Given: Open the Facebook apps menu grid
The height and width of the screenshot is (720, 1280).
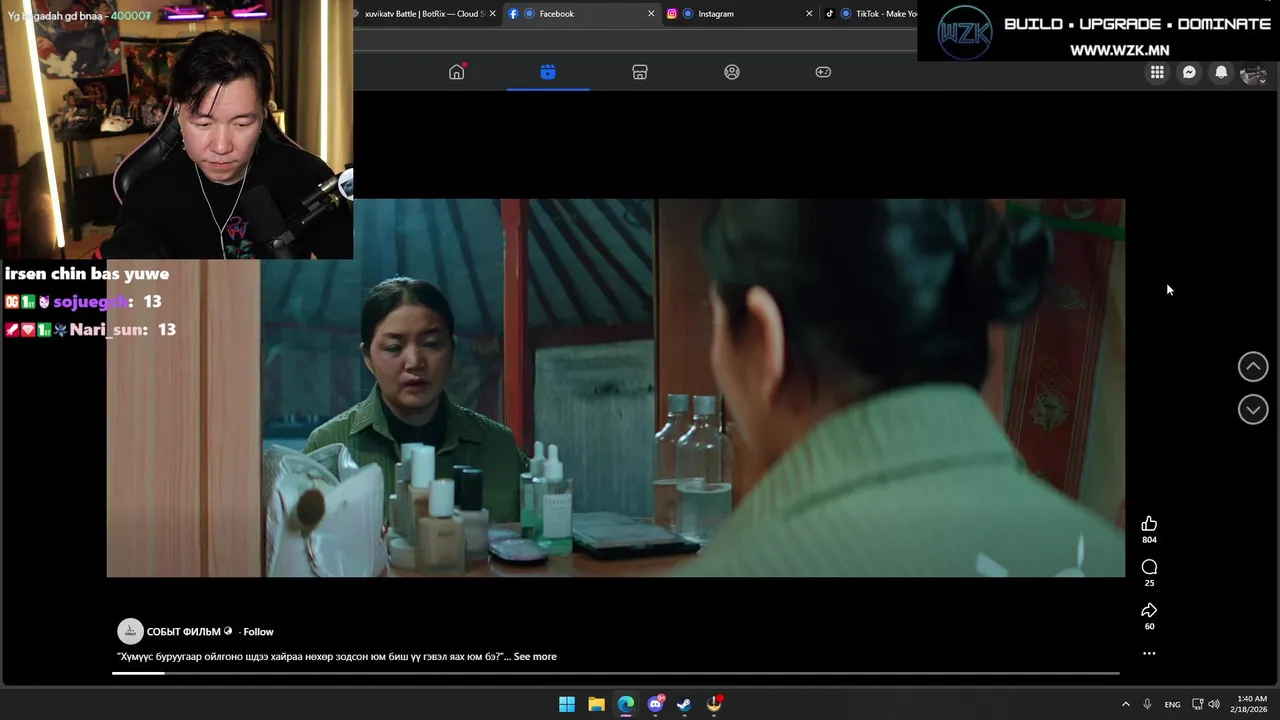Looking at the screenshot, I should pyautogui.click(x=1157, y=72).
